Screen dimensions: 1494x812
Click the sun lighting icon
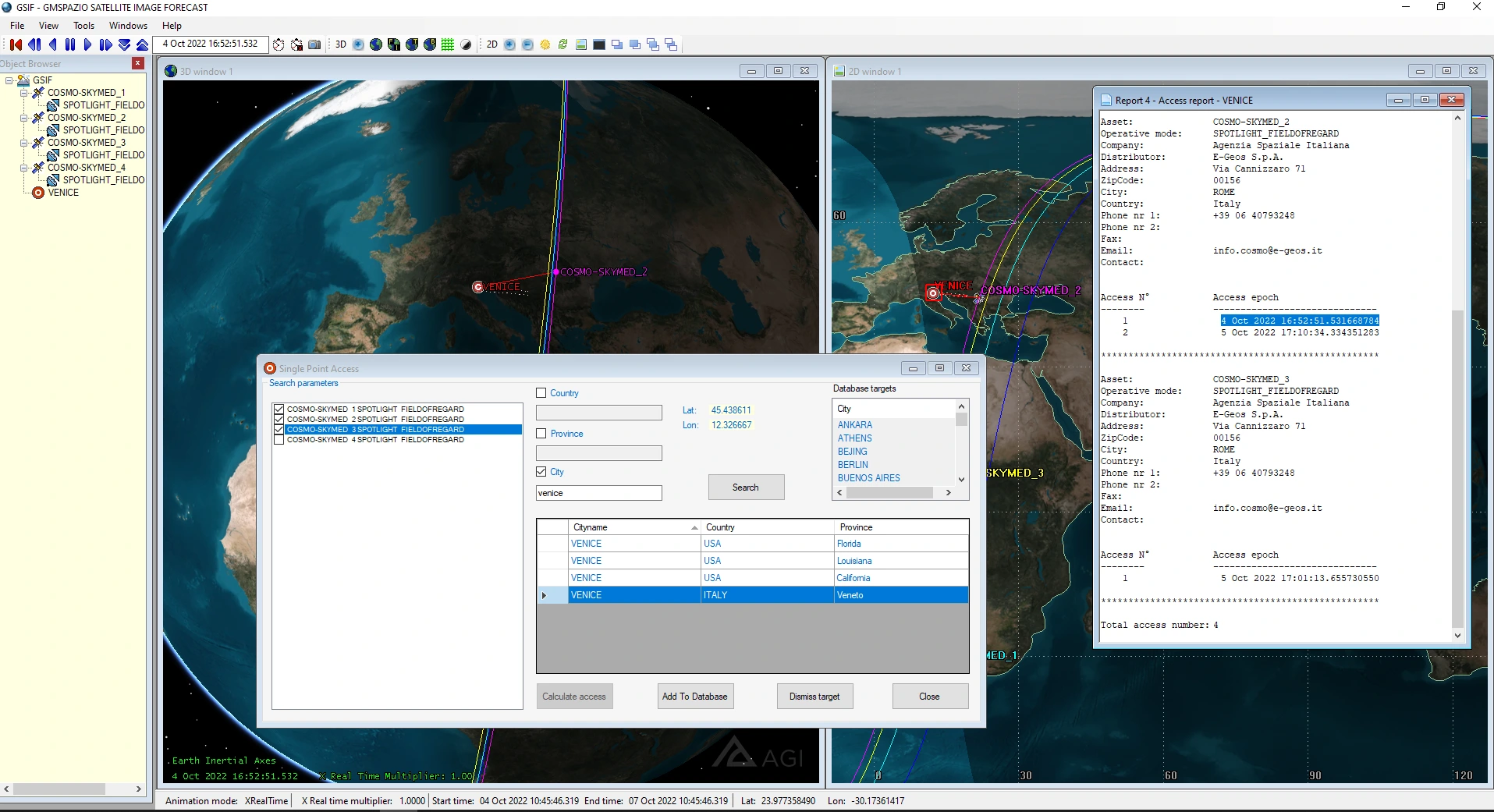point(545,44)
